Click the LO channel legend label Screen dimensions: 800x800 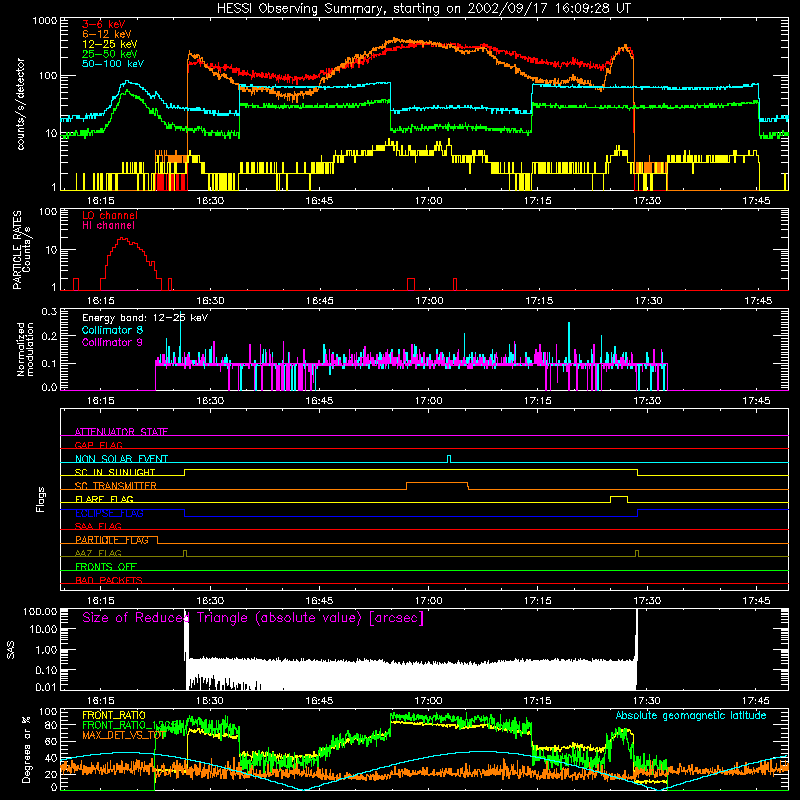pos(110,215)
